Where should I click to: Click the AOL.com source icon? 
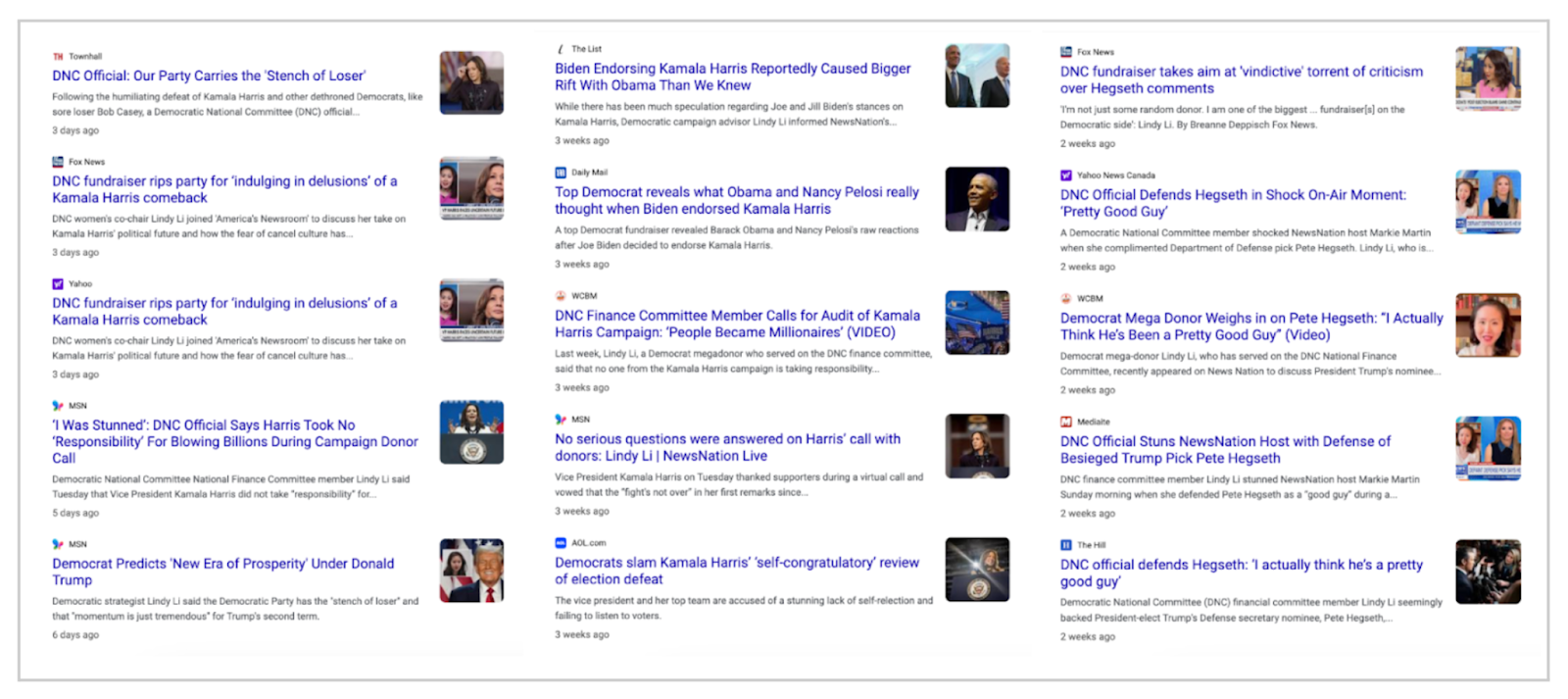pyautogui.click(x=561, y=543)
